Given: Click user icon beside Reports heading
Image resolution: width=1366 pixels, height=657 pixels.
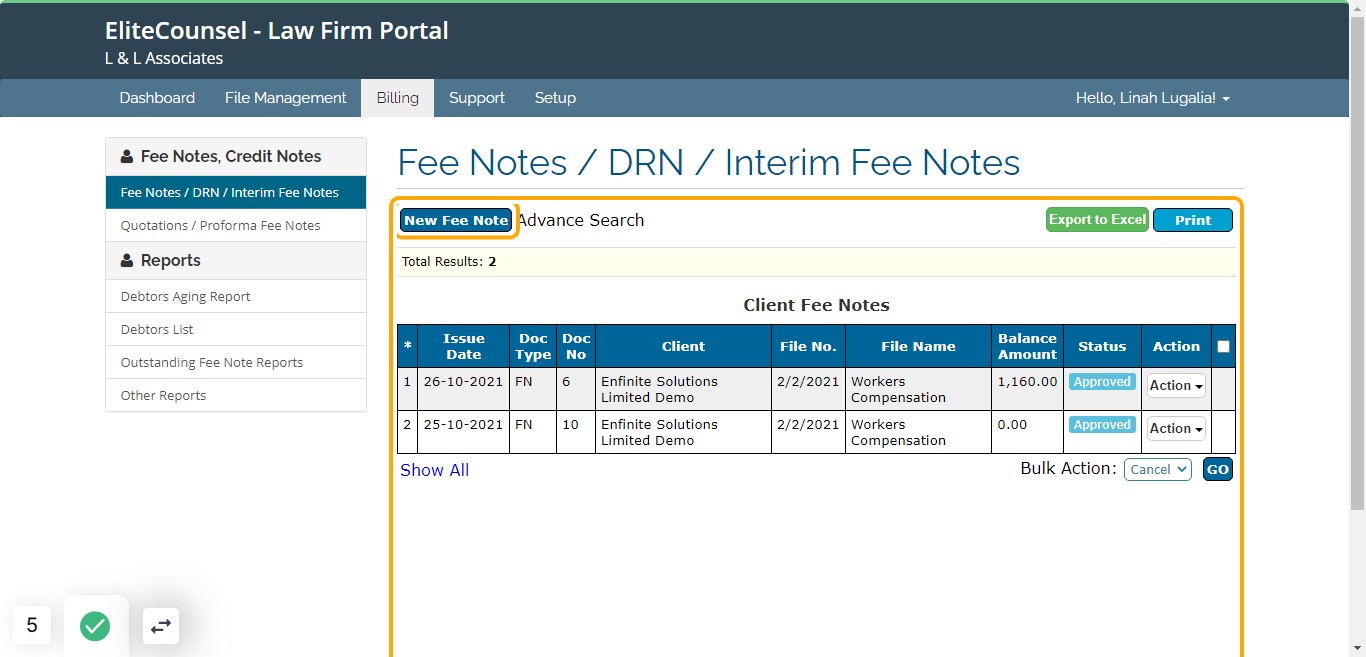Looking at the screenshot, I should (127, 261).
